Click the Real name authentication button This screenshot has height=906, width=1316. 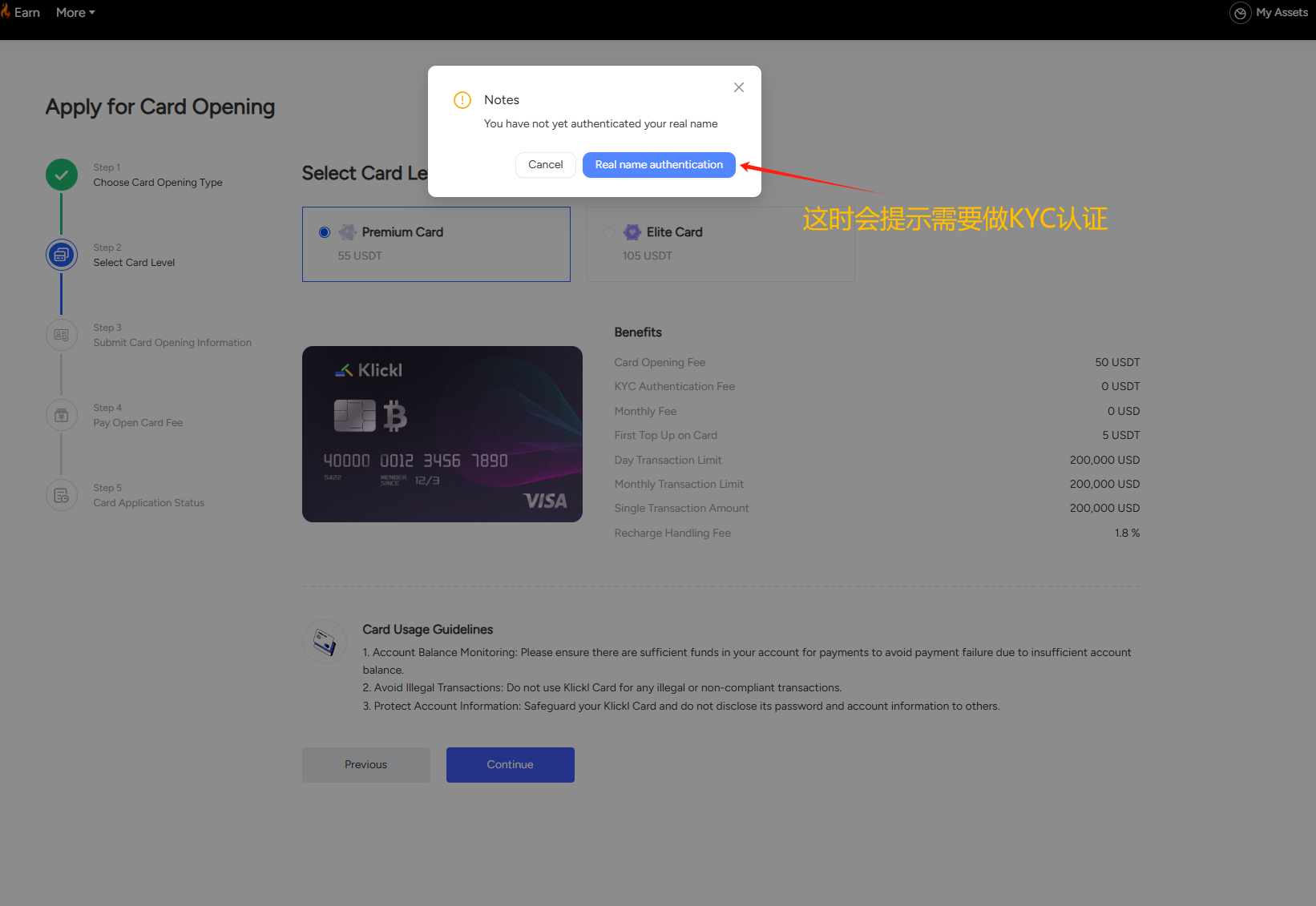[659, 165]
